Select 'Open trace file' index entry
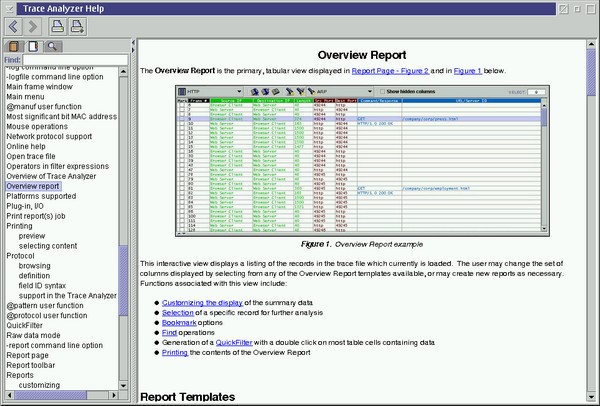The height and width of the screenshot is (406, 600). point(31,157)
